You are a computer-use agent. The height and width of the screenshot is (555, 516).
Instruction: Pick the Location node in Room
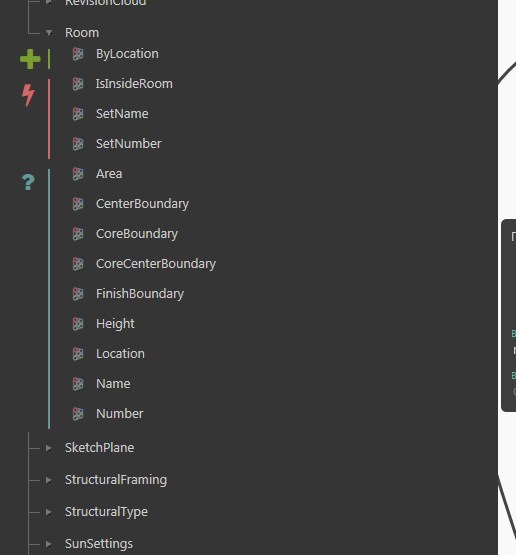pos(120,354)
